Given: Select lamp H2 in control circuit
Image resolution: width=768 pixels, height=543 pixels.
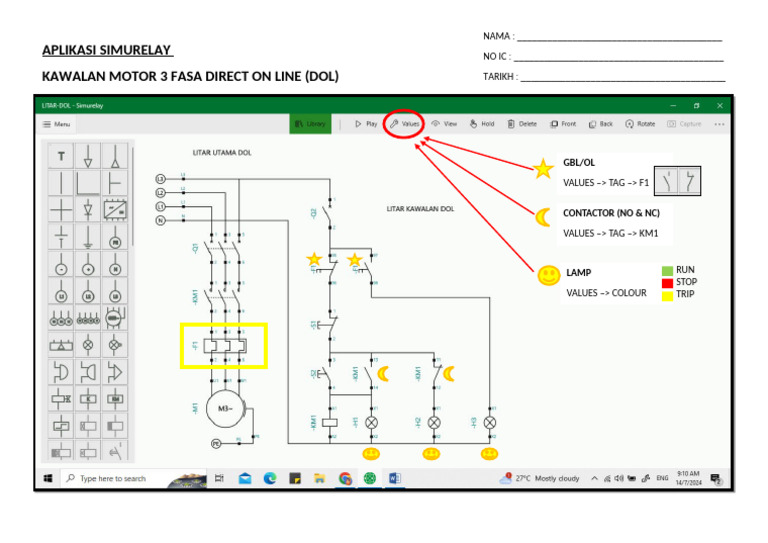Looking at the screenshot, I should [x=434, y=423].
